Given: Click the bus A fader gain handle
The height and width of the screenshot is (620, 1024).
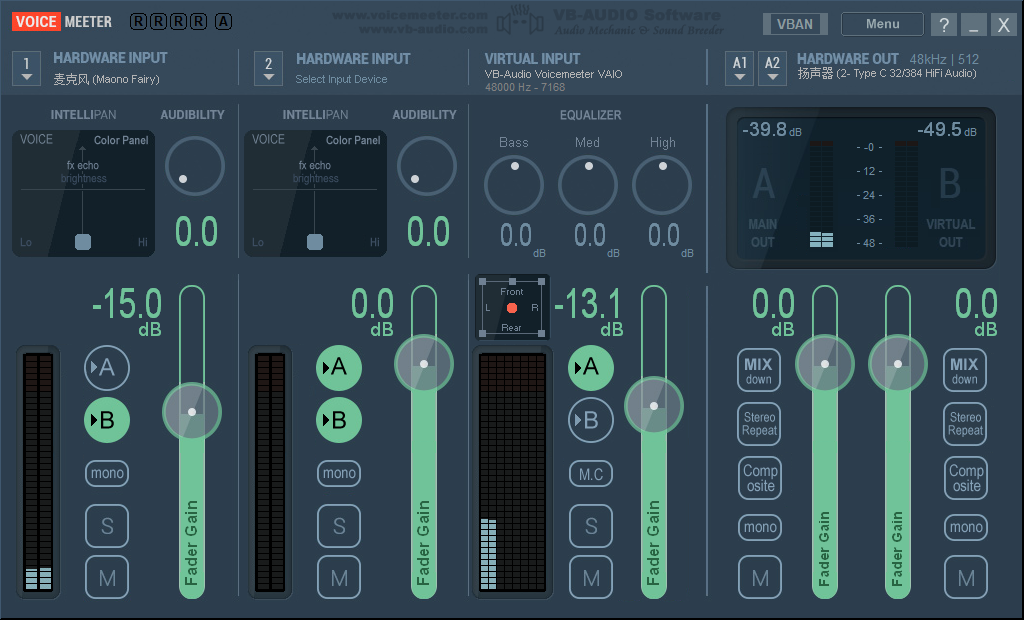Looking at the screenshot, I should pyautogui.click(x=825, y=364).
